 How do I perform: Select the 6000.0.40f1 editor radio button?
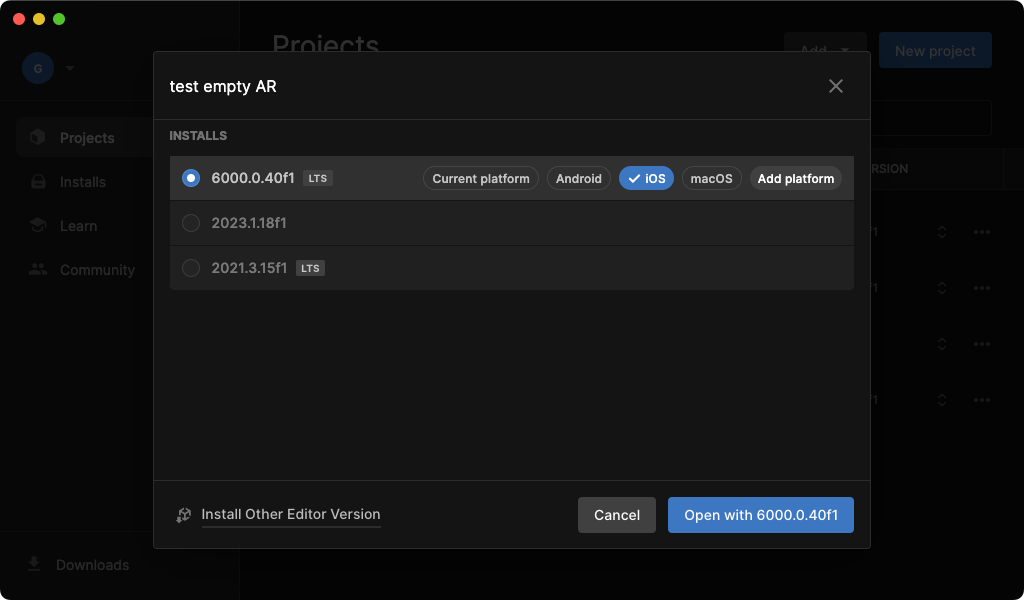tap(191, 178)
